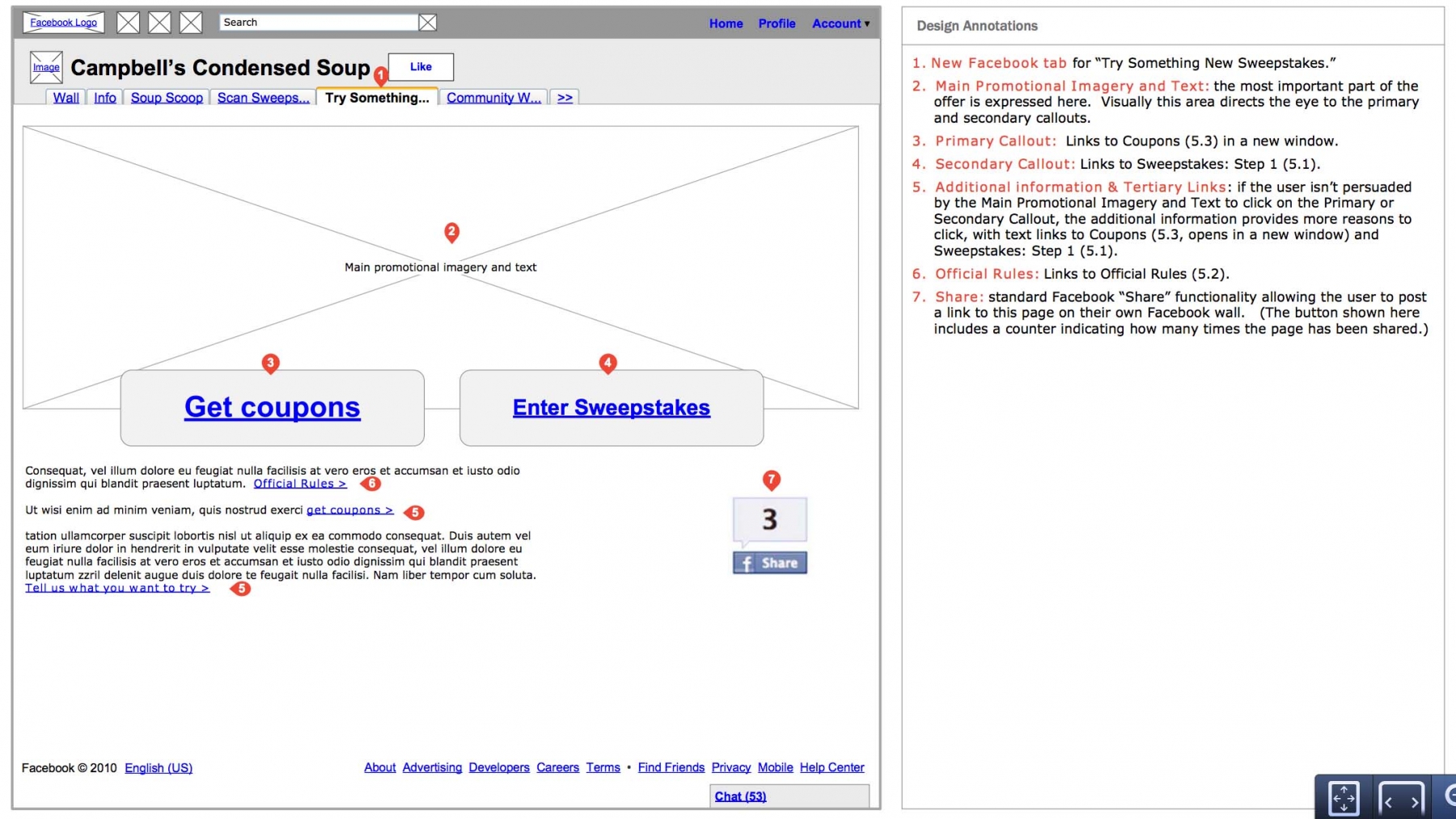Click the Facebook © 2010 footer text

(x=70, y=768)
